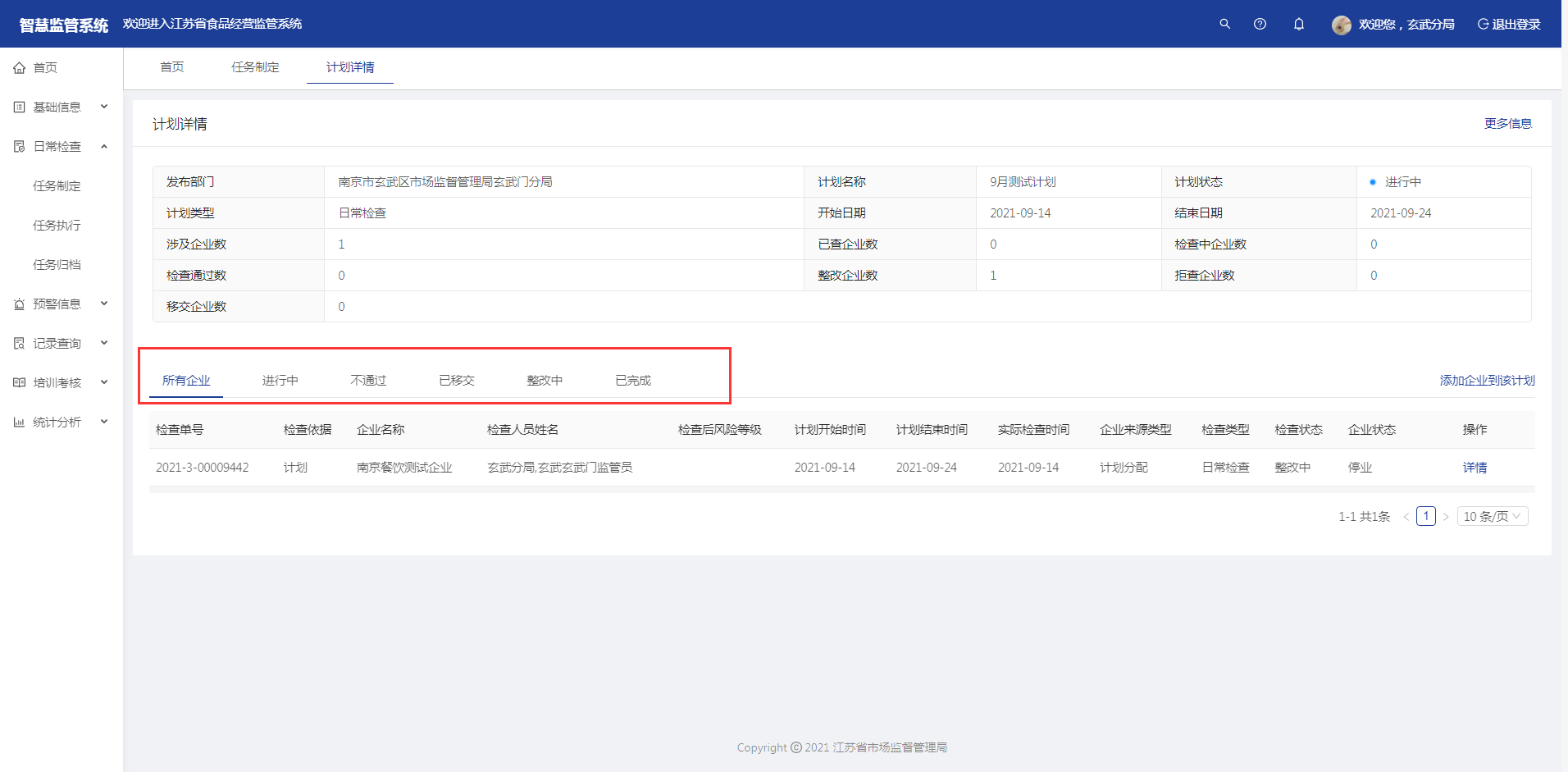Click the 预警信息 alarm icon
Screen dimensions: 1568x772
[x=20, y=304]
